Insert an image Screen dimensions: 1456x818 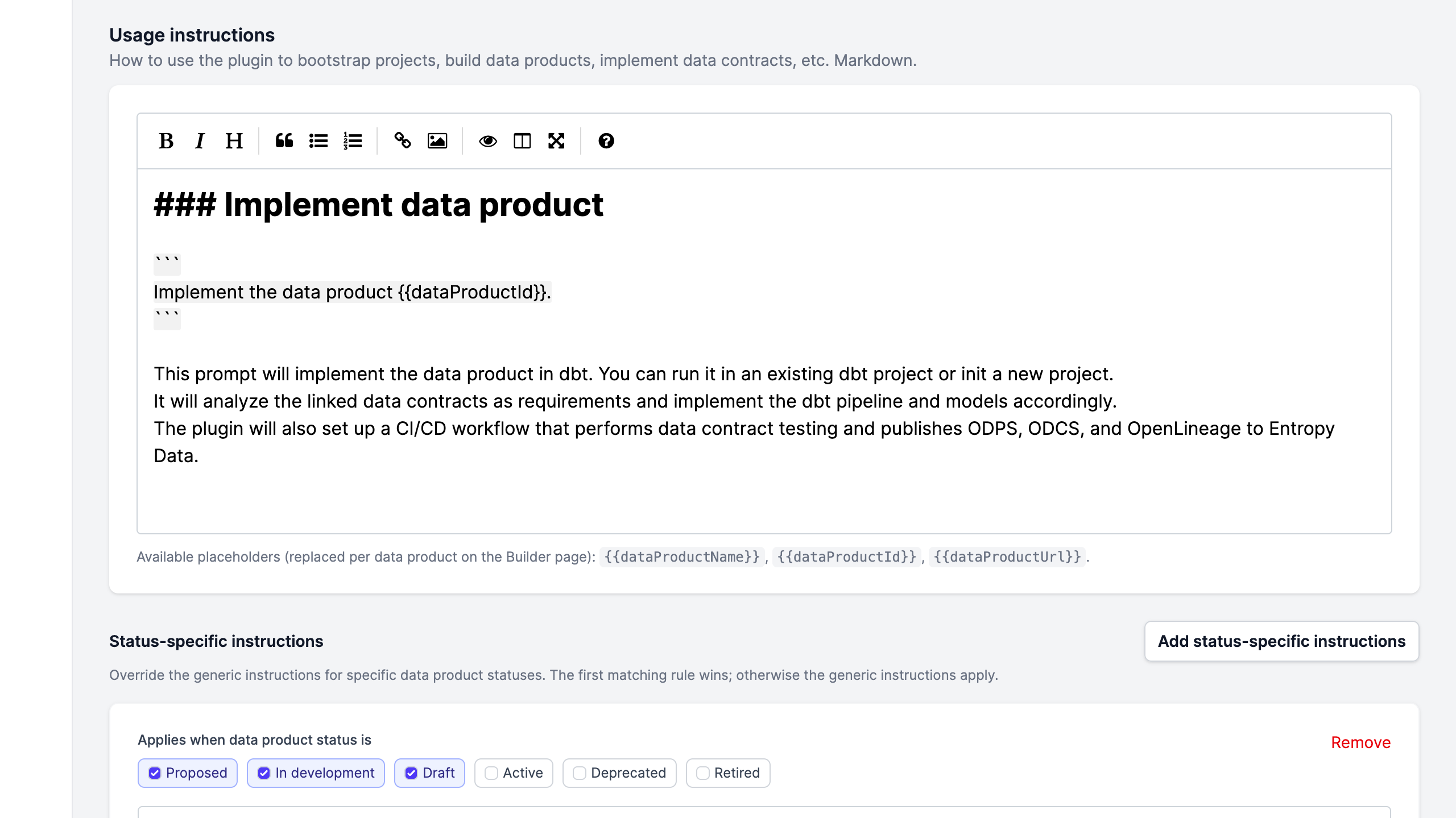coord(437,141)
